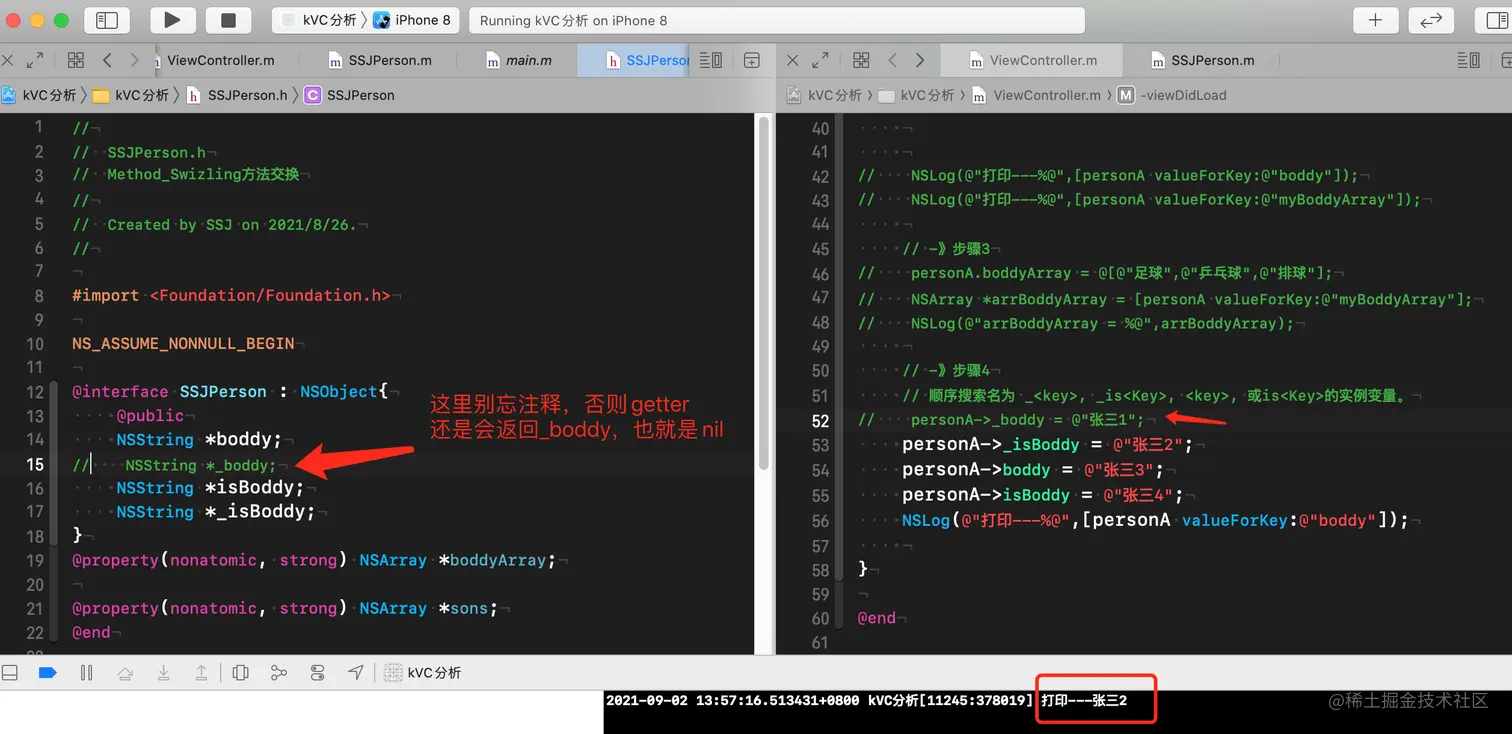Open SSJPerson.h breadcrumb in jump bar

coord(237,95)
